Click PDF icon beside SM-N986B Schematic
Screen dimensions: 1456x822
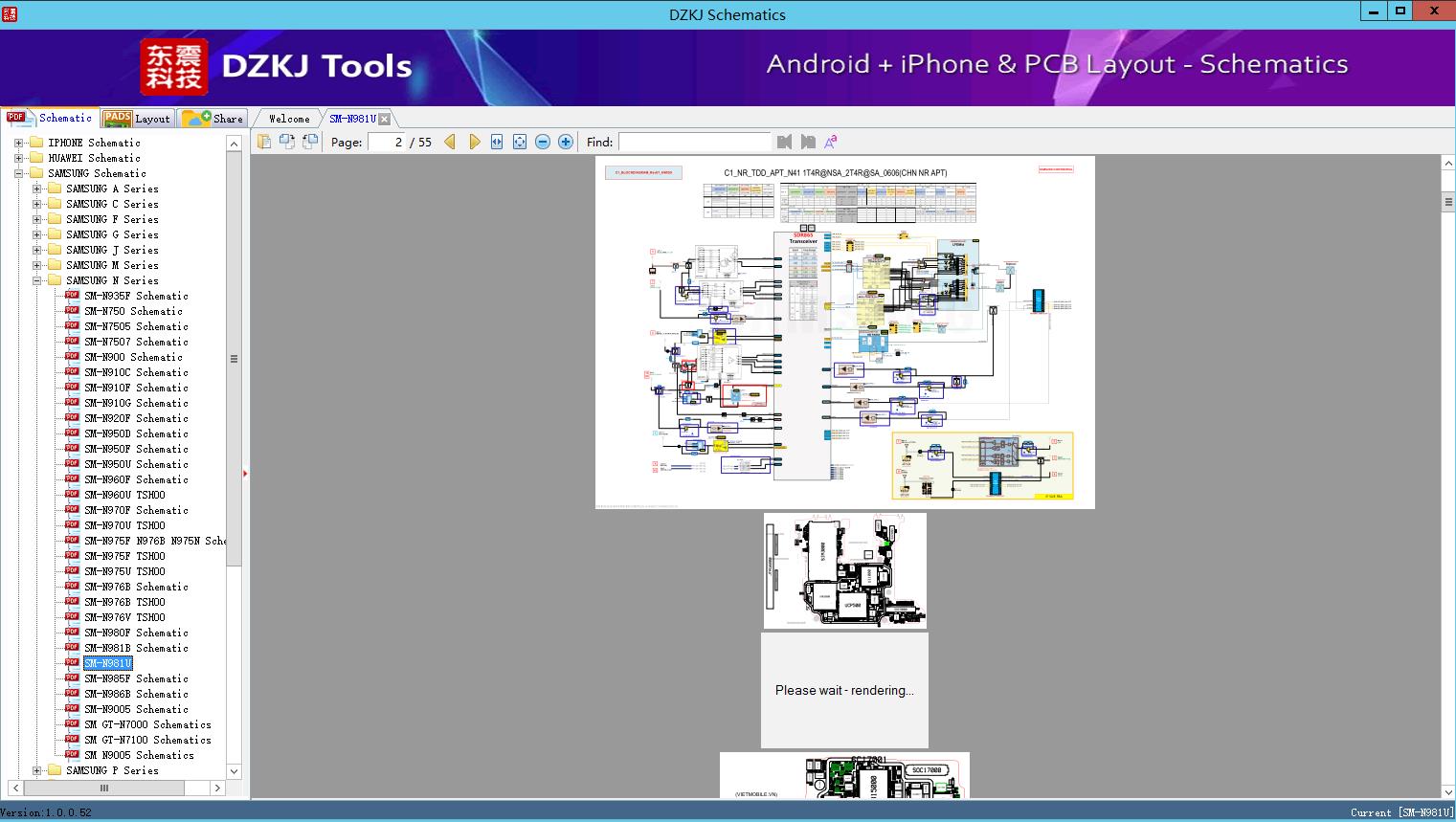72,694
